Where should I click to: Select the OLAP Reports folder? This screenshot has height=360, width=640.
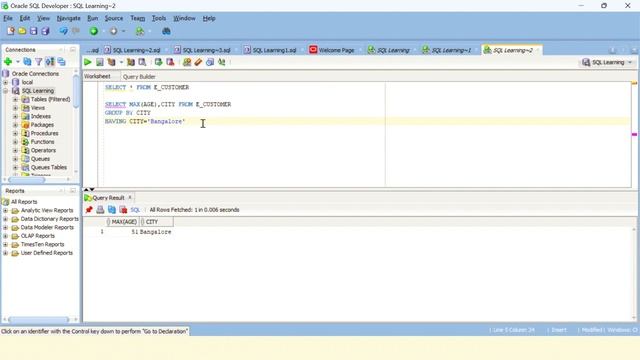(x=38, y=236)
